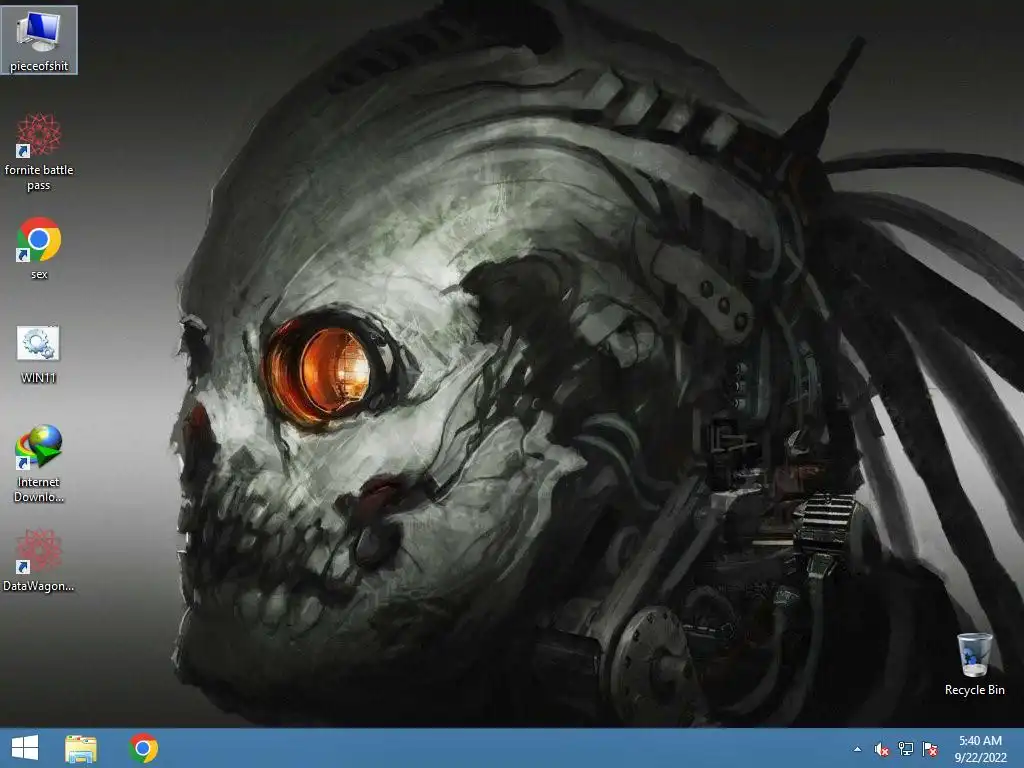The height and width of the screenshot is (768, 1024).
Task: Select the DataWagon desktop shortcut
Action: 39,551
